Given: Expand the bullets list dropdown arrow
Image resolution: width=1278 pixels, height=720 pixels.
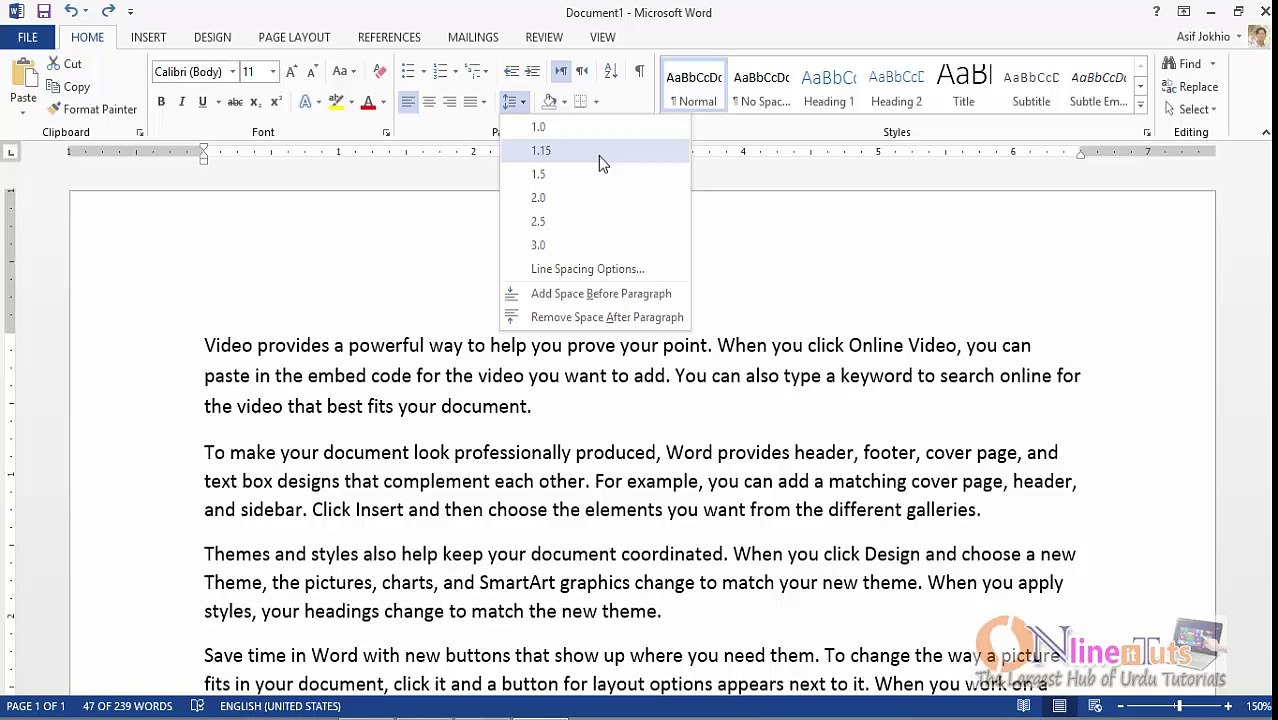Looking at the screenshot, I should point(423,72).
